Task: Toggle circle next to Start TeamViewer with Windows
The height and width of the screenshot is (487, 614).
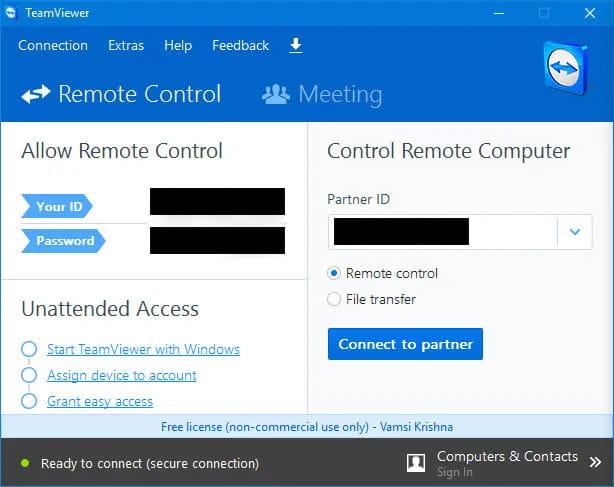Action: [29, 349]
